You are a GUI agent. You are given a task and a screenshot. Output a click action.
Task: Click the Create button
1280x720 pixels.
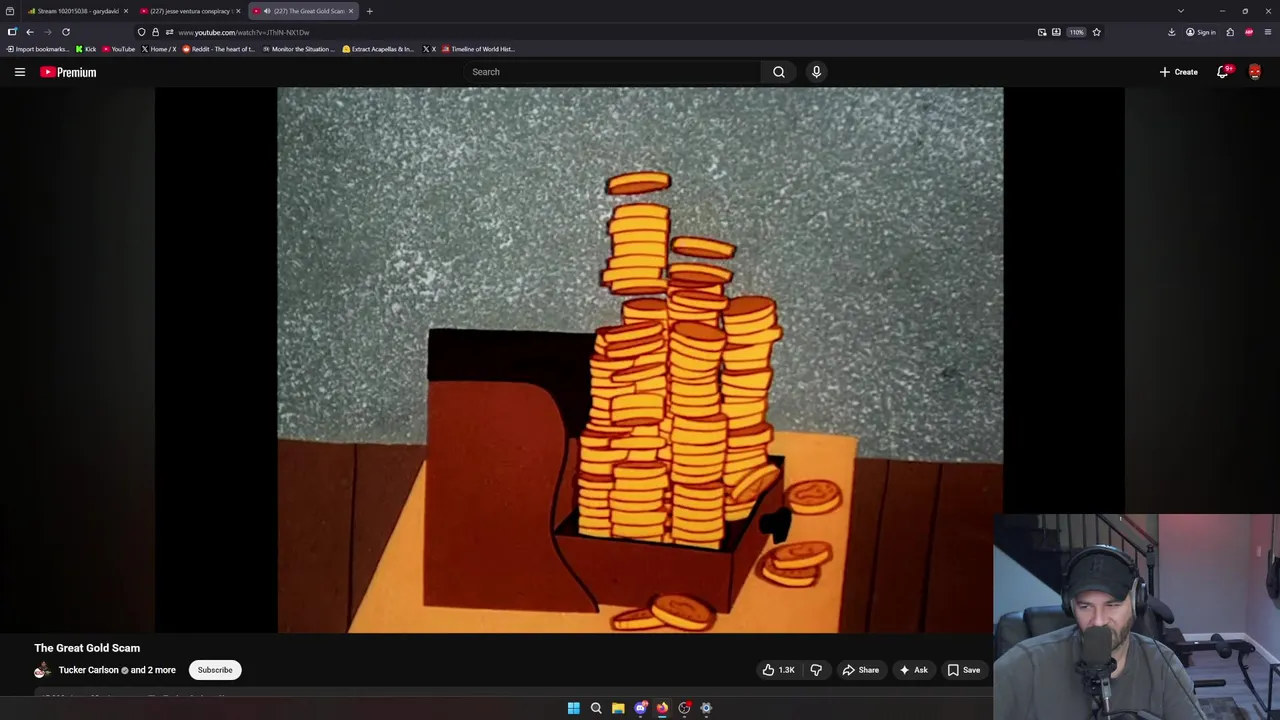point(1179,72)
